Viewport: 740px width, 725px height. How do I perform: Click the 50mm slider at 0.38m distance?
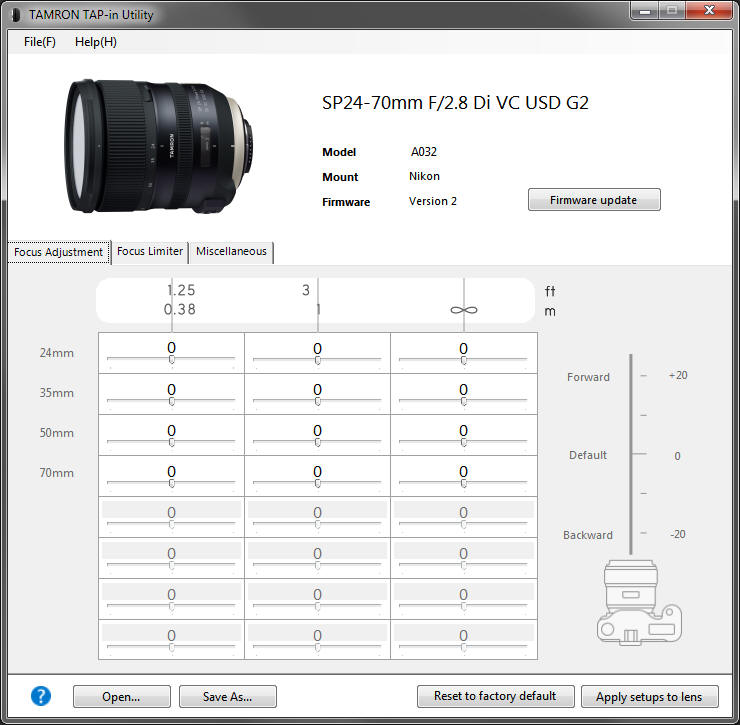(x=171, y=442)
